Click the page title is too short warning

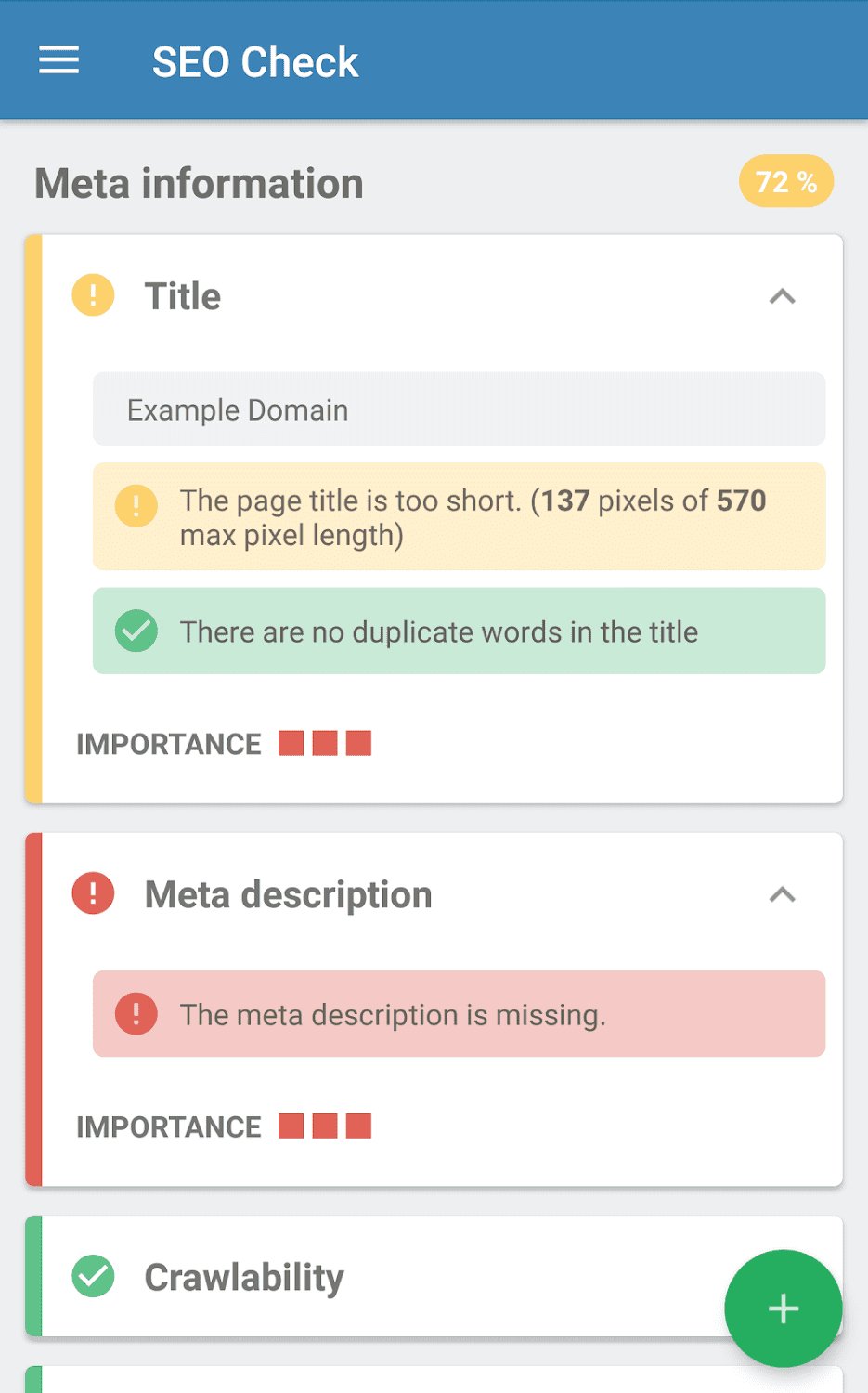[x=473, y=517]
